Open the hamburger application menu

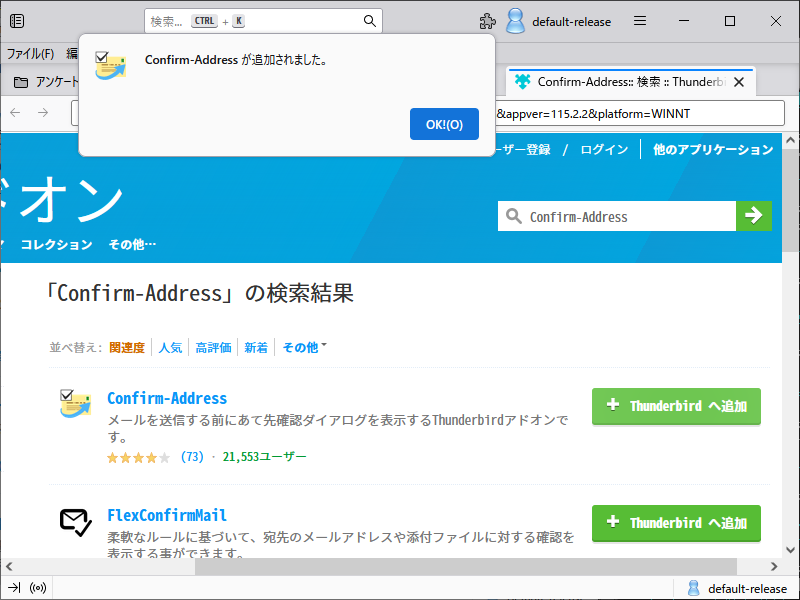point(640,21)
